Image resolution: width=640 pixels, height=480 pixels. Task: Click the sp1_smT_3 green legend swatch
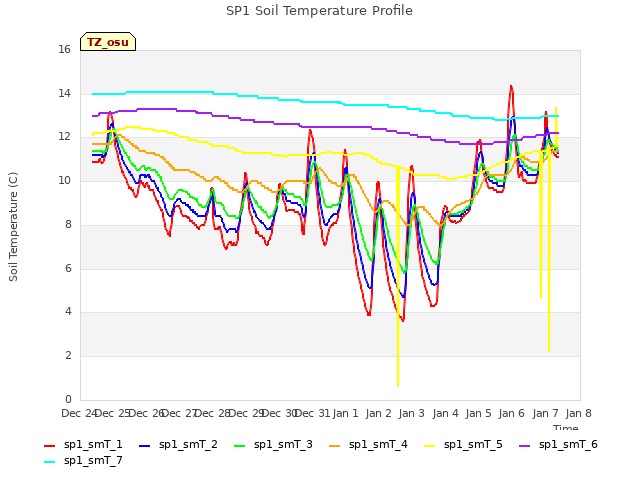tap(240, 446)
